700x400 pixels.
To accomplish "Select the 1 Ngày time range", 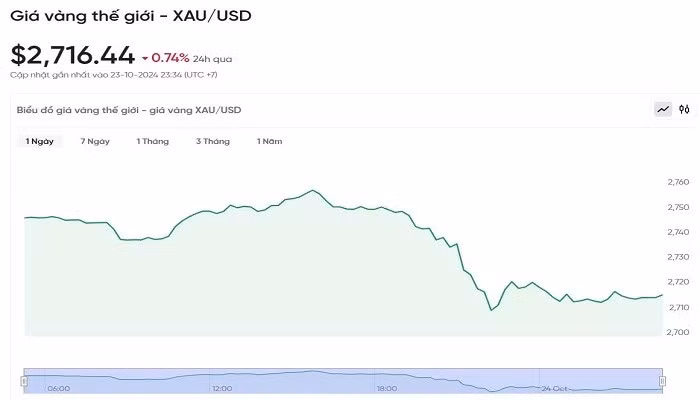I will tap(40, 141).
